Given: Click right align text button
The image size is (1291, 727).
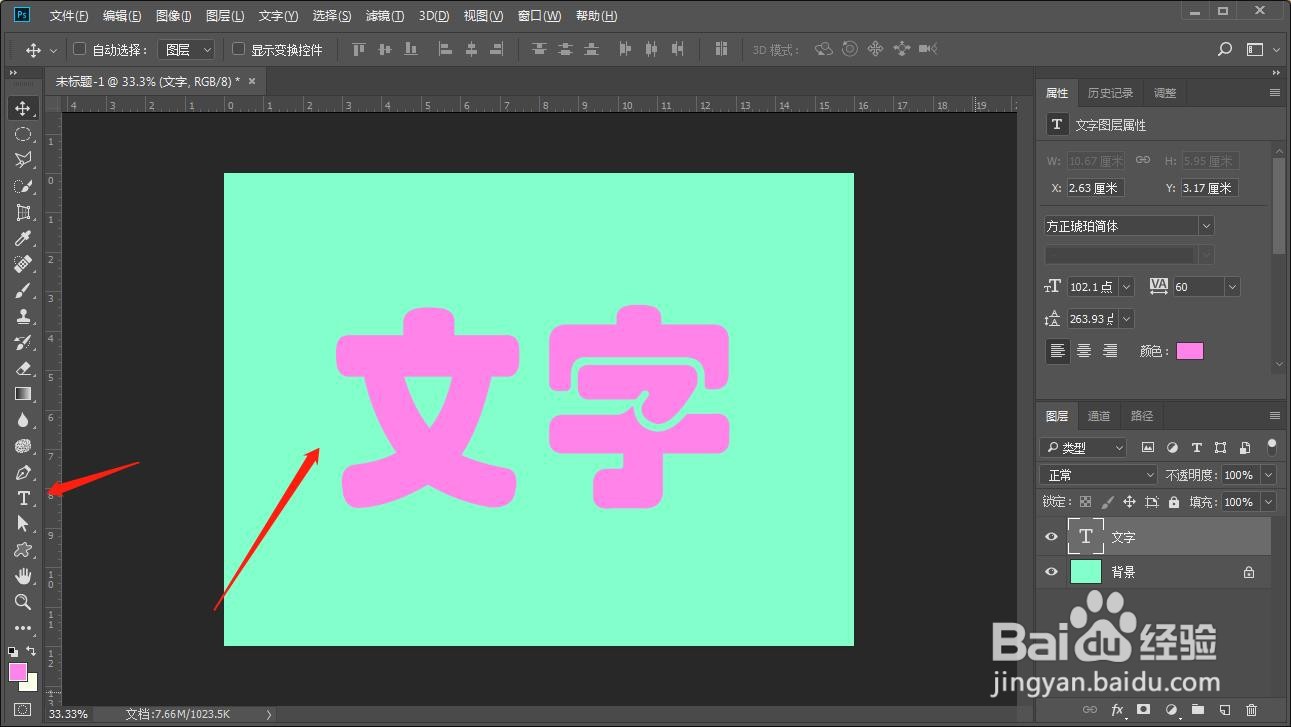Looking at the screenshot, I should point(1110,351).
